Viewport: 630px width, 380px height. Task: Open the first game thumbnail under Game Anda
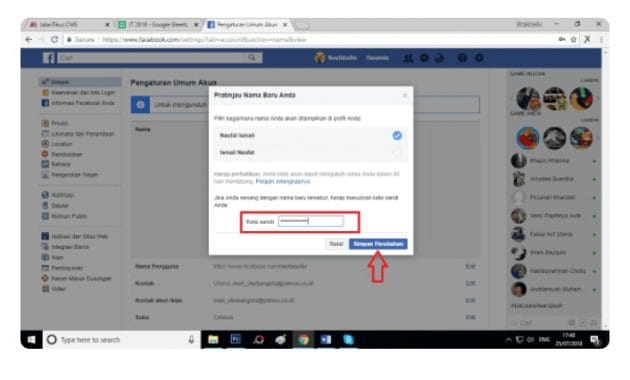click(528, 138)
